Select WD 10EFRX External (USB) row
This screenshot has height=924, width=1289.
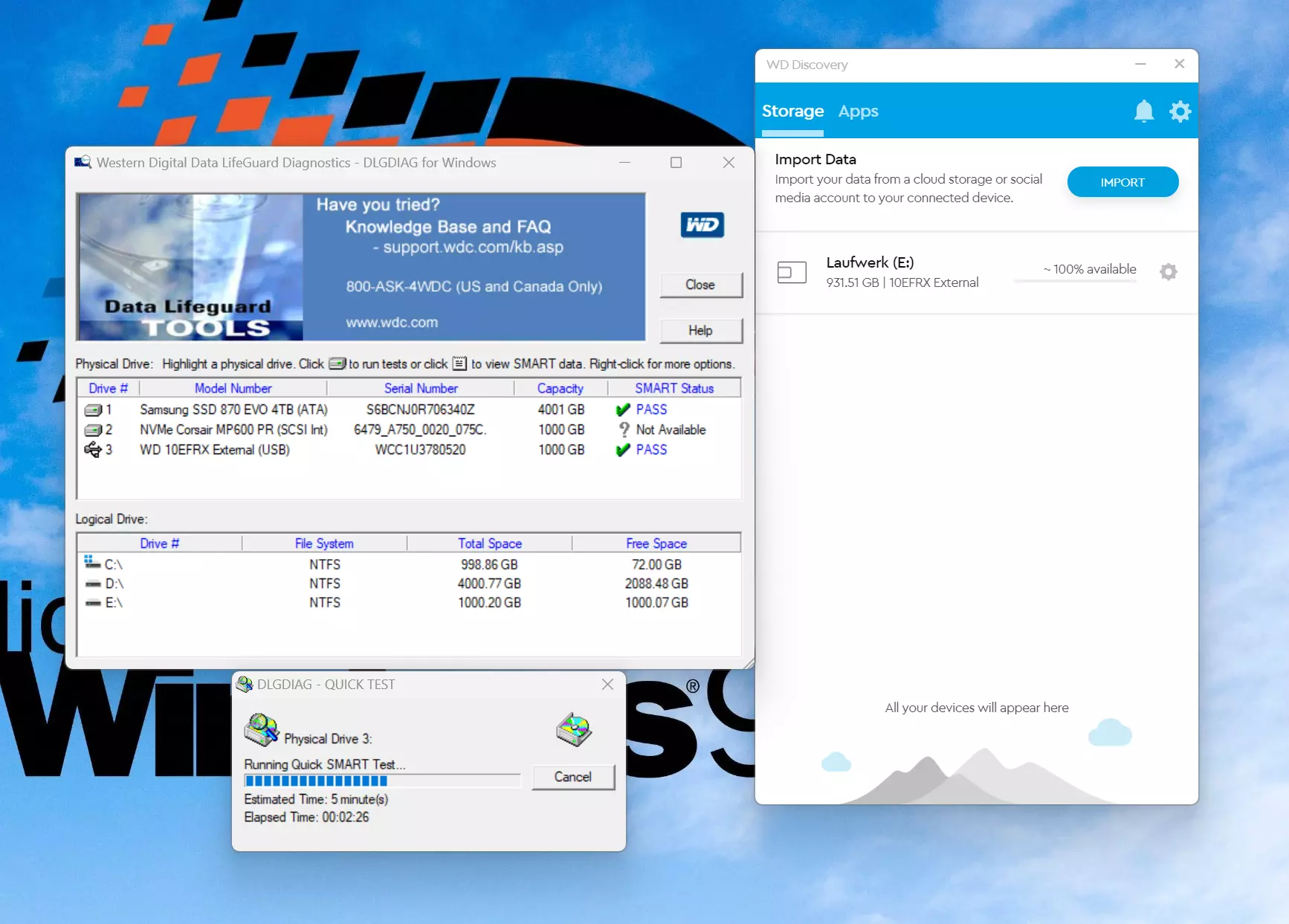pos(409,450)
